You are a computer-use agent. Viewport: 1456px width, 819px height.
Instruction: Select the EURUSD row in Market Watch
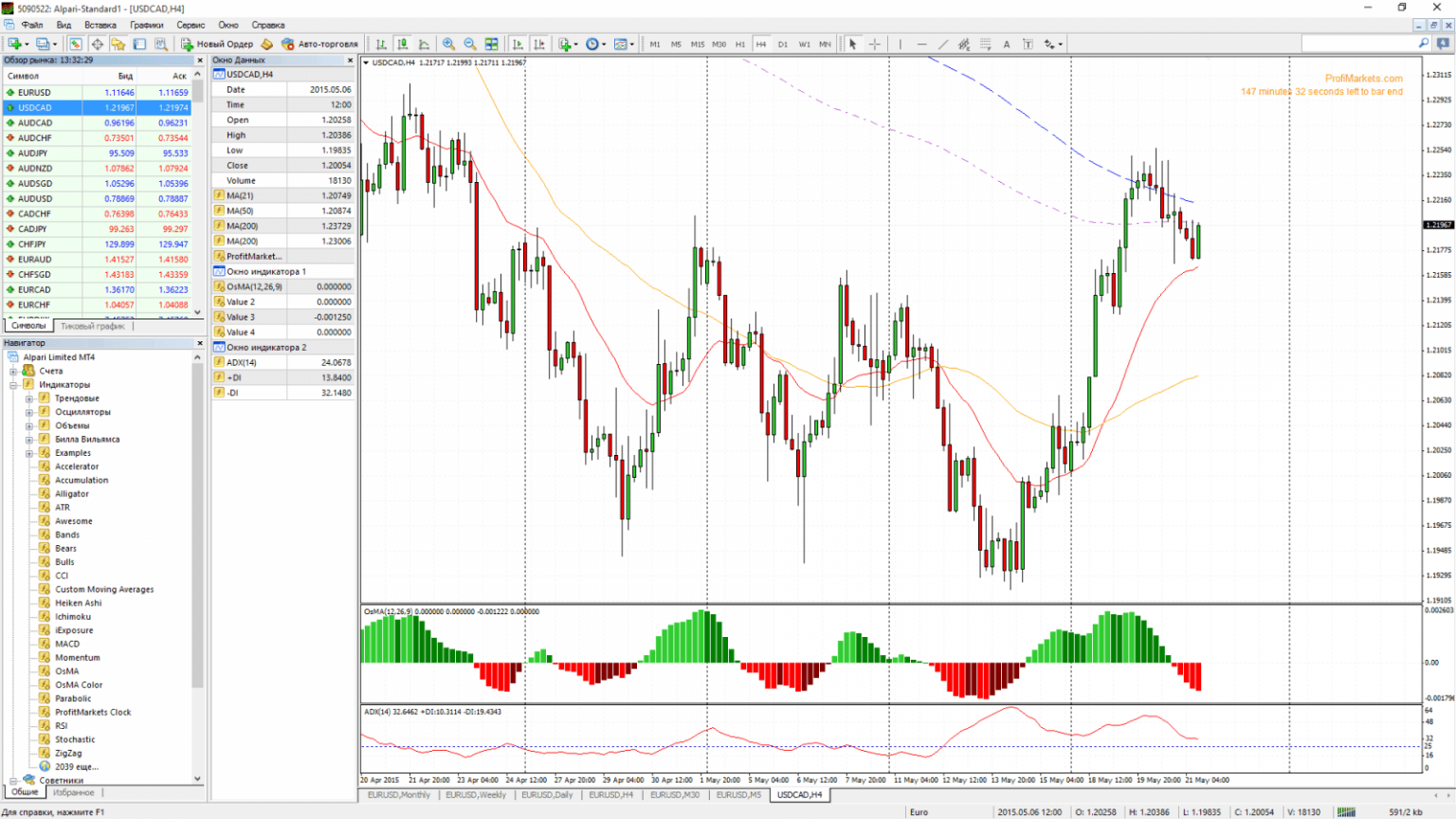[98, 93]
